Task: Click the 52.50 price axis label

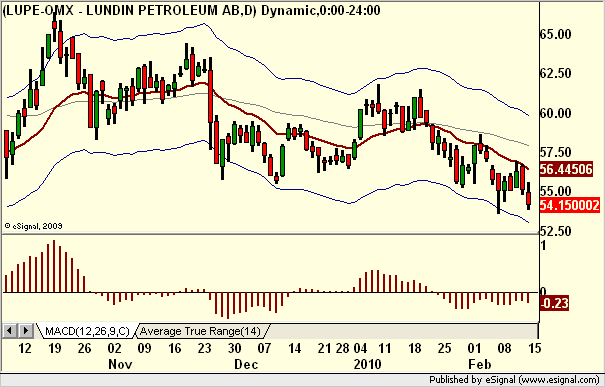Action: pyautogui.click(x=555, y=231)
